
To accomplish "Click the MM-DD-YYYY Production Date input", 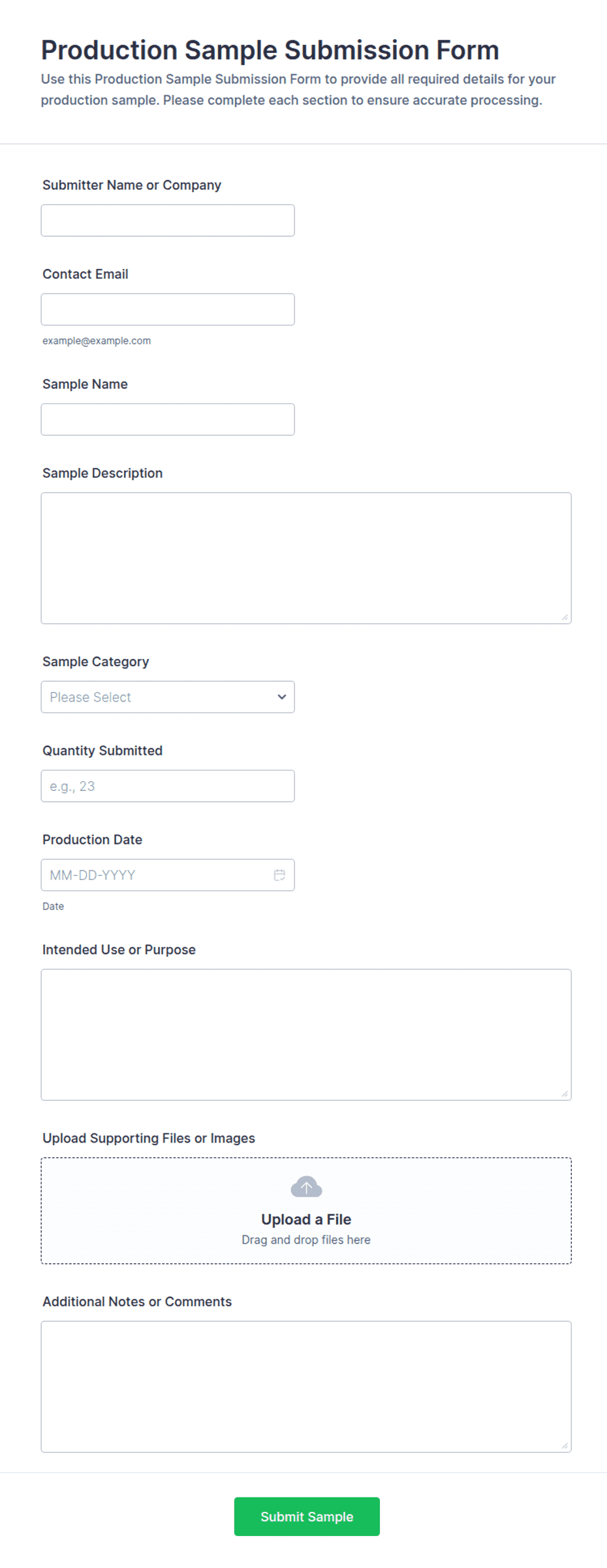I will [x=157, y=875].
